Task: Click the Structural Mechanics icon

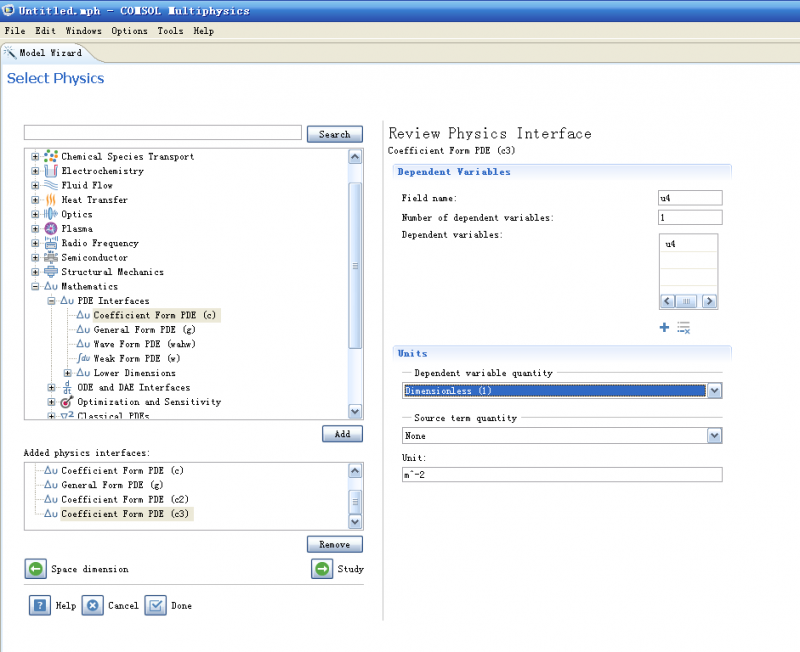Action: (x=51, y=271)
